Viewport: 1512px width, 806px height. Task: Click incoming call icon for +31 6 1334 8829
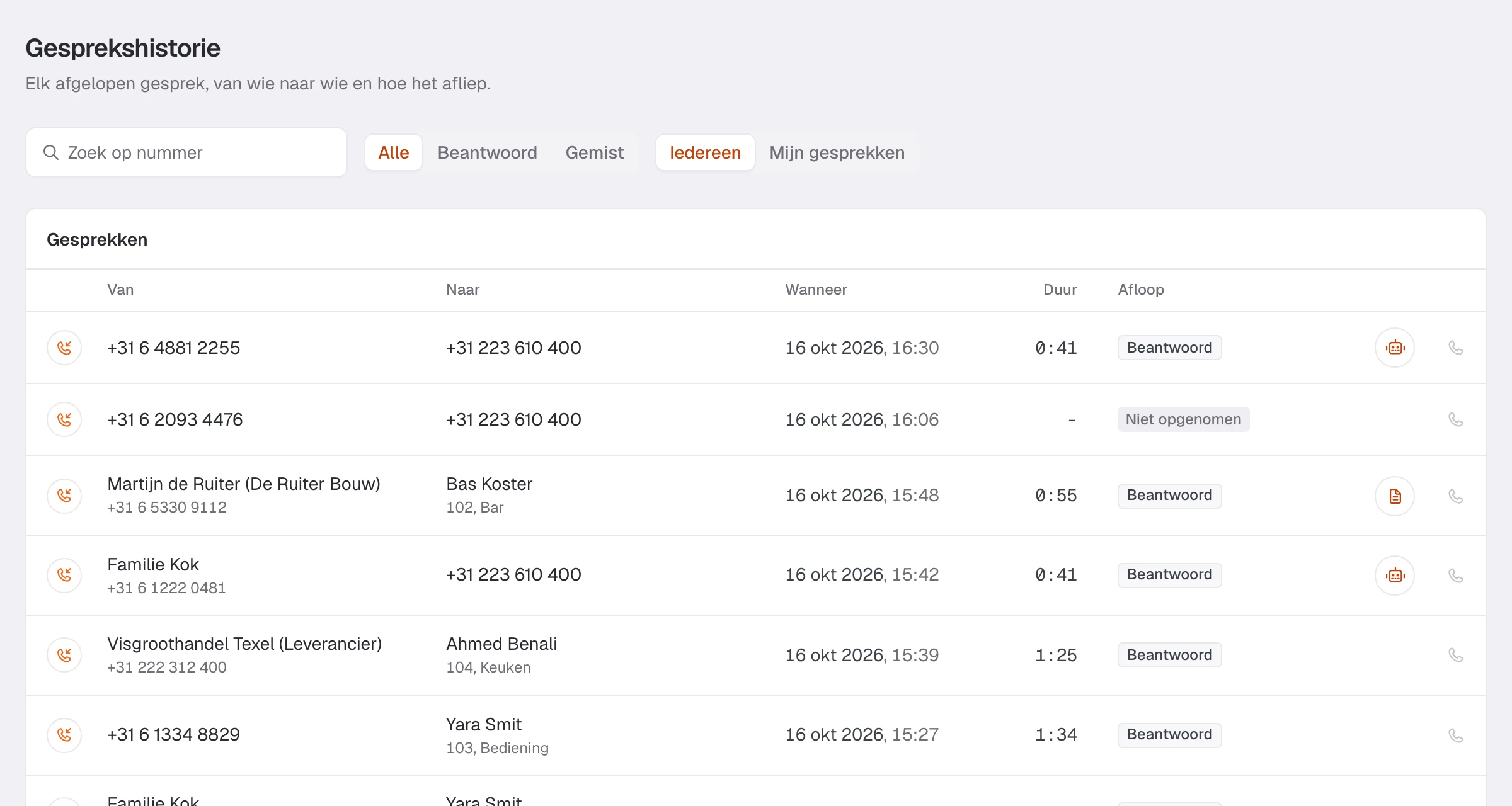pyautogui.click(x=64, y=735)
